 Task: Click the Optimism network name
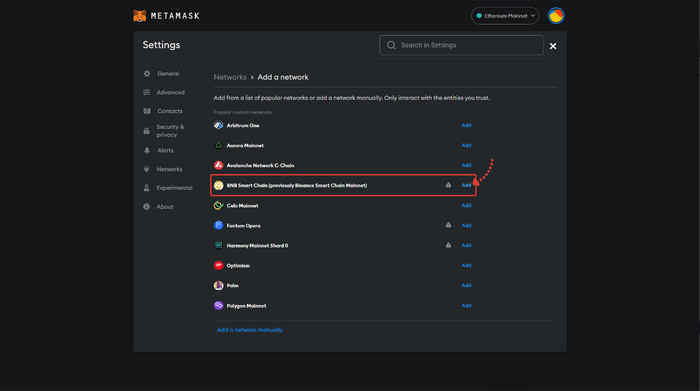(238, 266)
